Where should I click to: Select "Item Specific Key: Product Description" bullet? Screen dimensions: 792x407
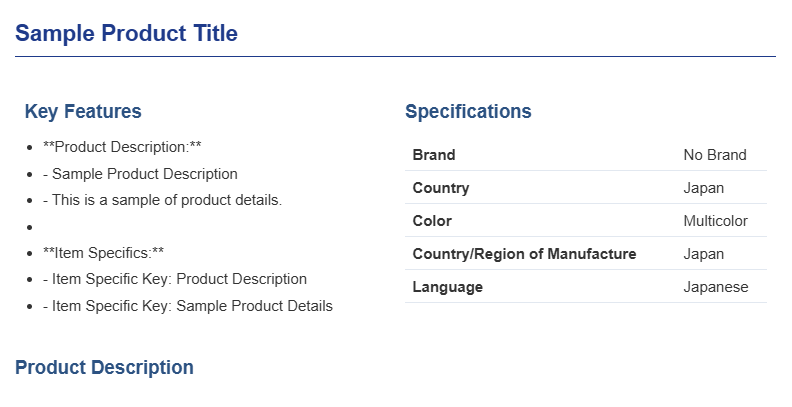tap(175, 279)
